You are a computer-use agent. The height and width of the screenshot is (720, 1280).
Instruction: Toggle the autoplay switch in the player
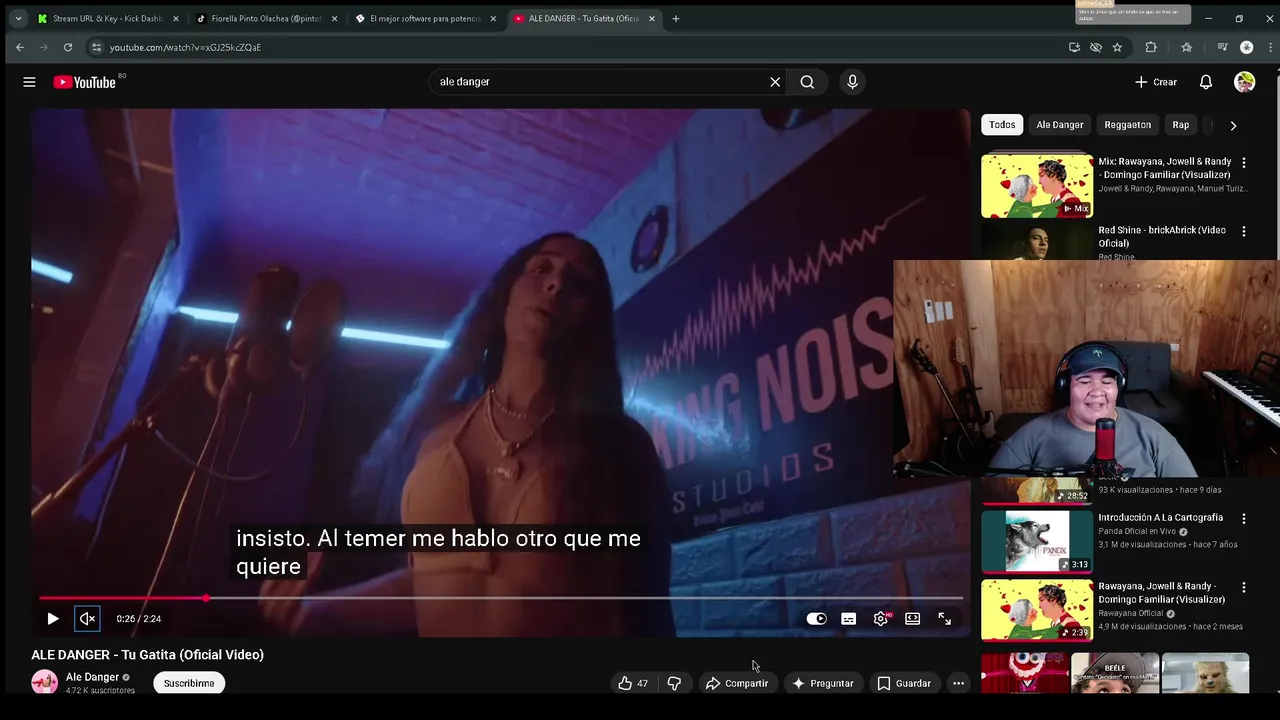[x=817, y=619]
